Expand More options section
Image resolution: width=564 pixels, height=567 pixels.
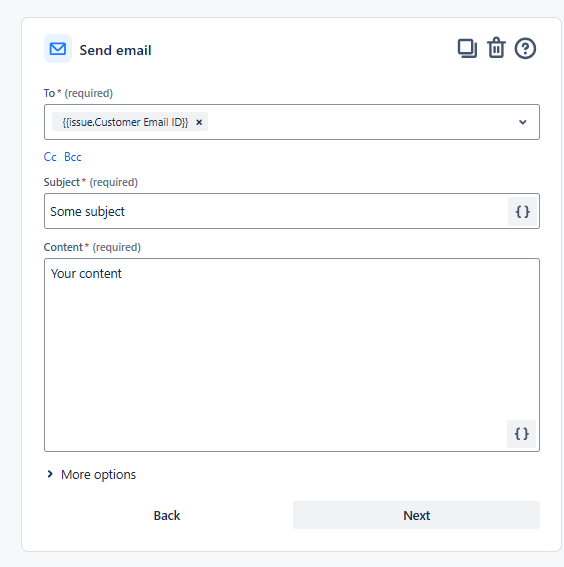[x=98, y=474]
